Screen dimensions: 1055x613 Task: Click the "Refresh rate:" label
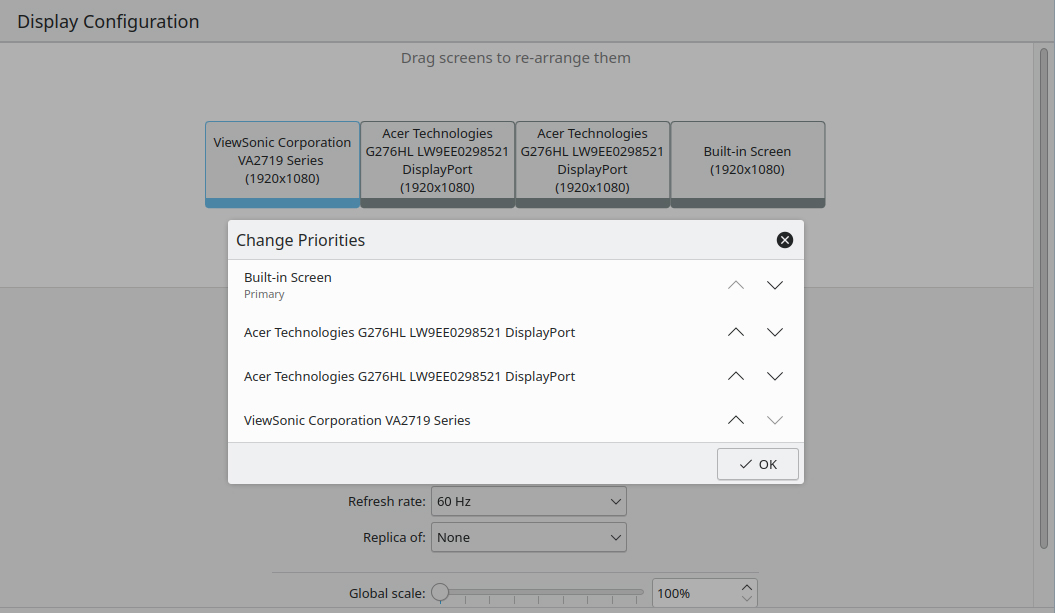tap(386, 501)
